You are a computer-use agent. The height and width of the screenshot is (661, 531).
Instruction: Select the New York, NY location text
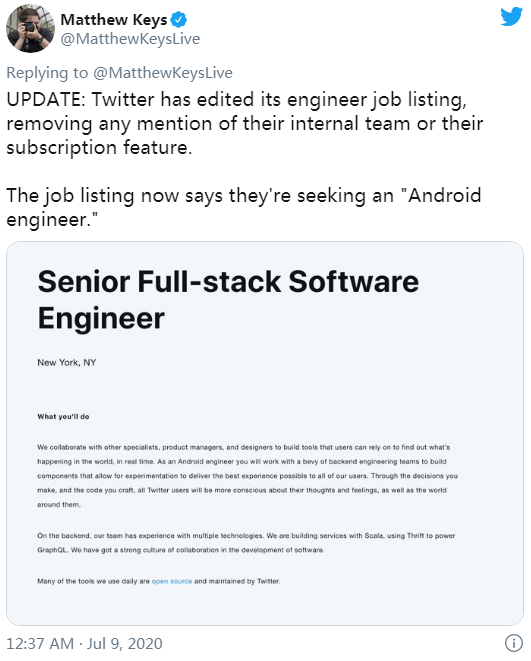click(67, 363)
